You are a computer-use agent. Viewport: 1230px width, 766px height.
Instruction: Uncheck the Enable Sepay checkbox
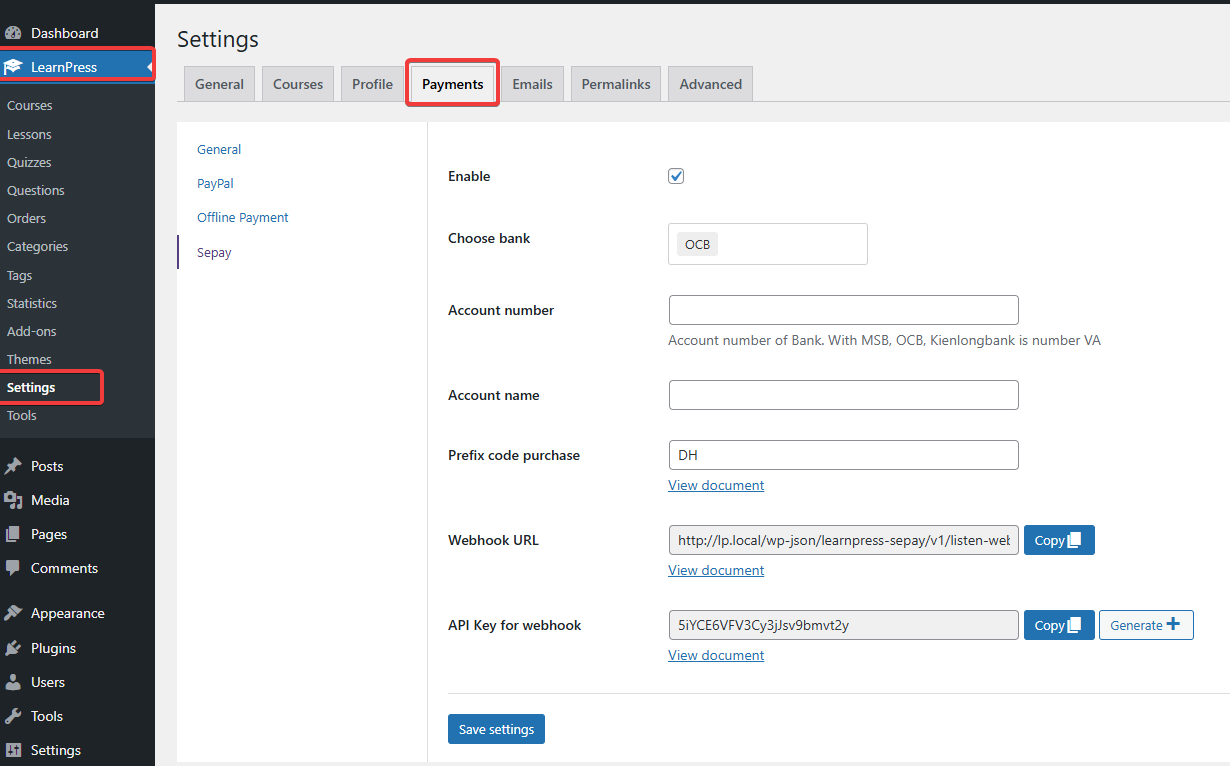tap(676, 176)
